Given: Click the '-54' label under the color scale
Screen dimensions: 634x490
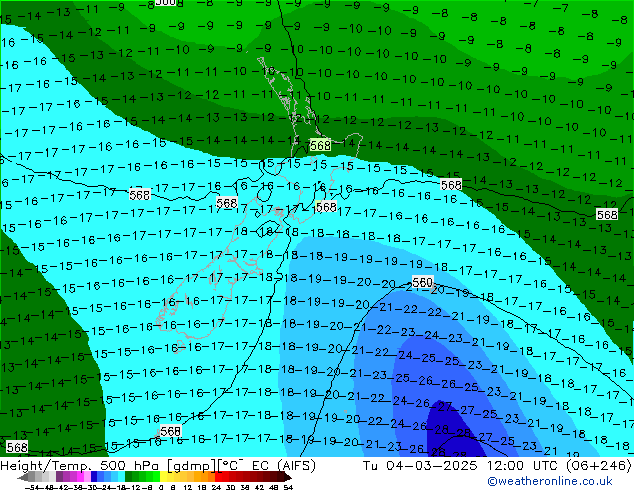Looking at the screenshot, I should click(x=32, y=487).
